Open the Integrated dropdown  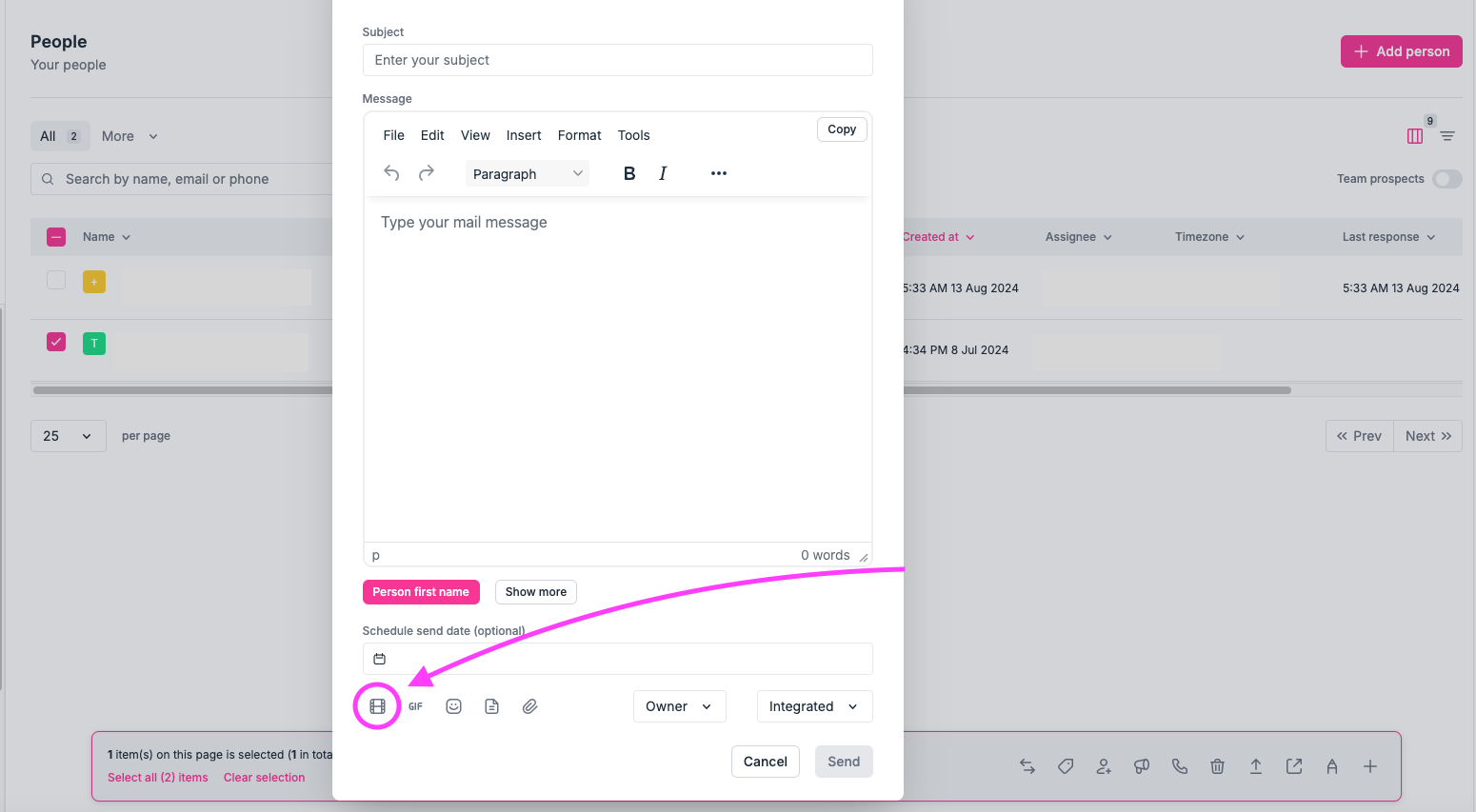[x=814, y=706]
